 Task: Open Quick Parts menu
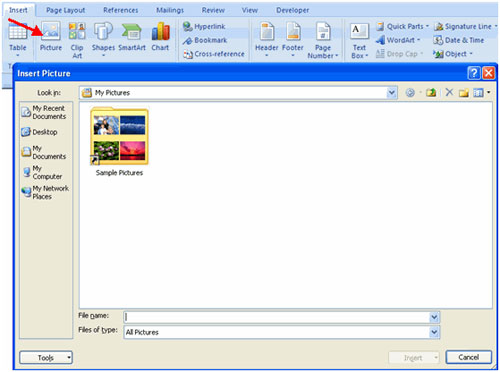403,26
